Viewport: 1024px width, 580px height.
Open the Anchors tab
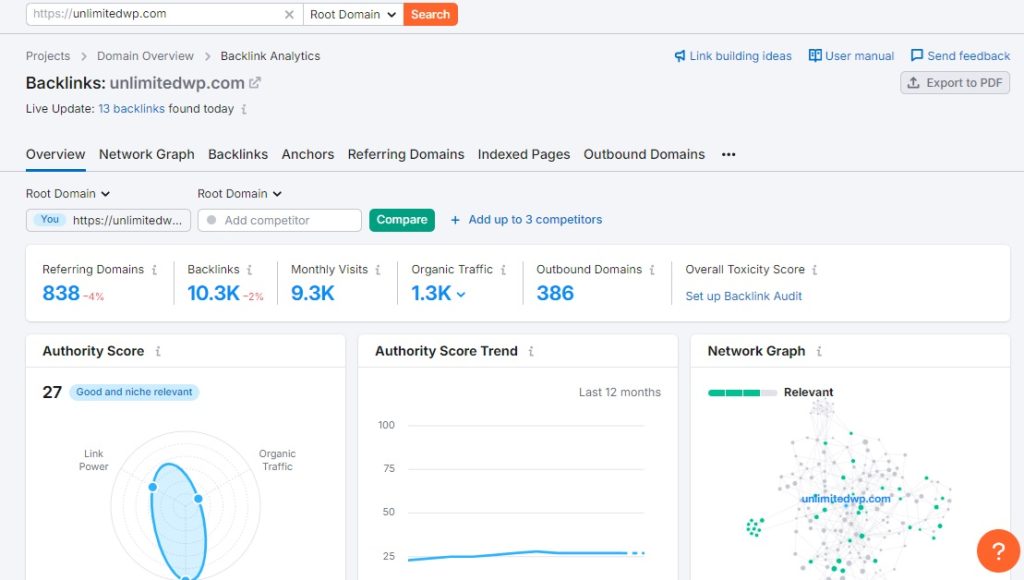308,155
